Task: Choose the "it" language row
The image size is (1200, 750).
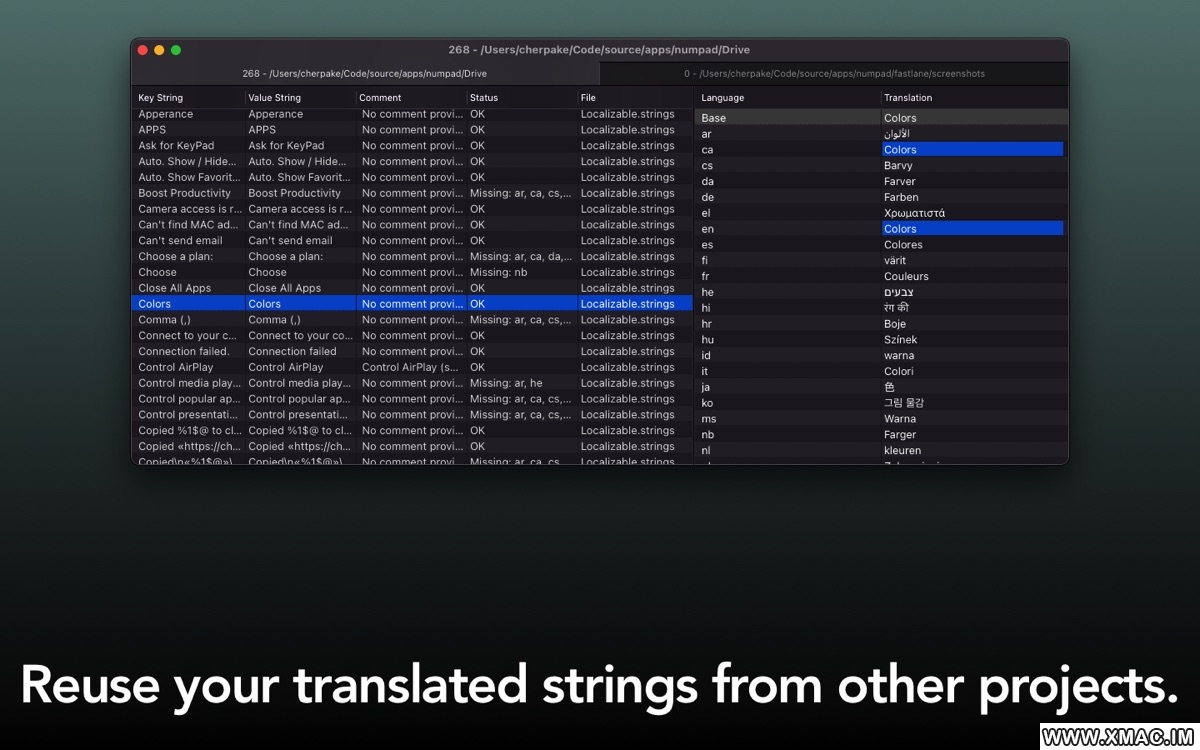Action: click(706, 371)
